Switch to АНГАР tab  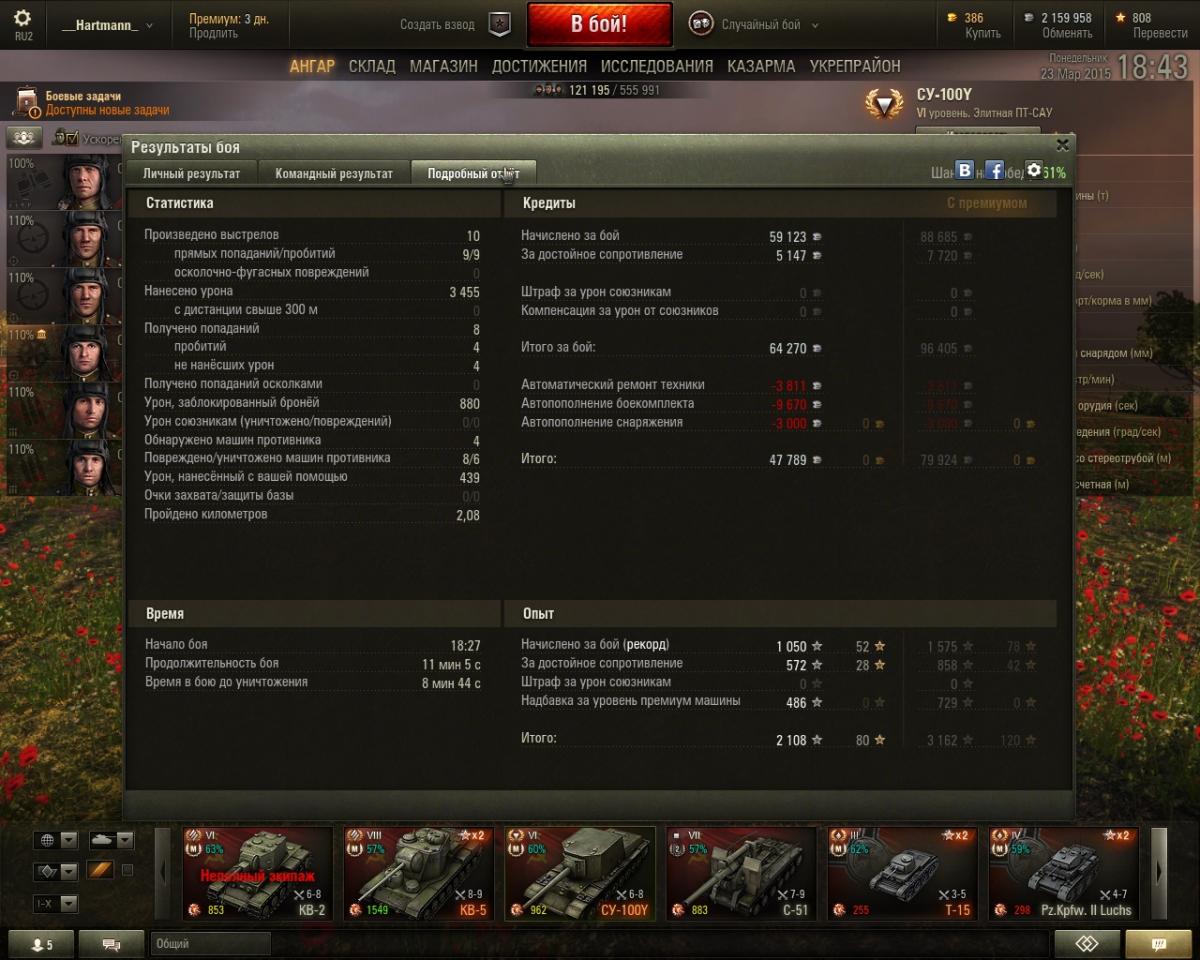tap(312, 66)
